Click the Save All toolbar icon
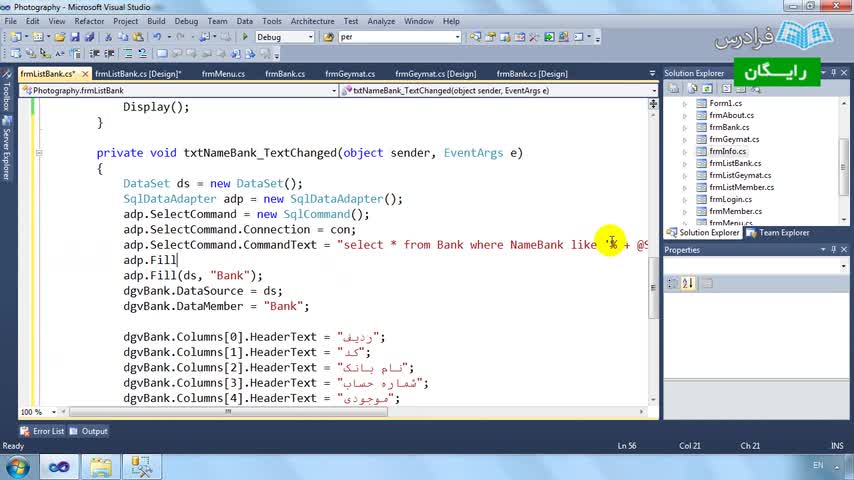The width and height of the screenshot is (854, 480). pos(90,37)
